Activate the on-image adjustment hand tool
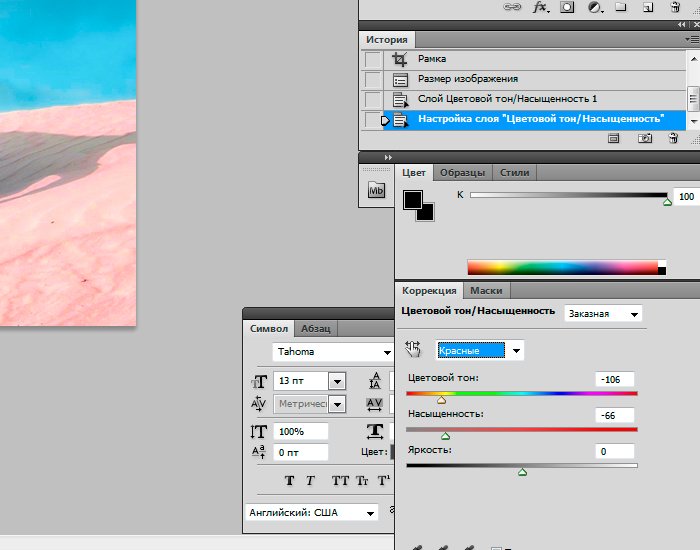The image size is (700, 550). [x=412, y=350]
